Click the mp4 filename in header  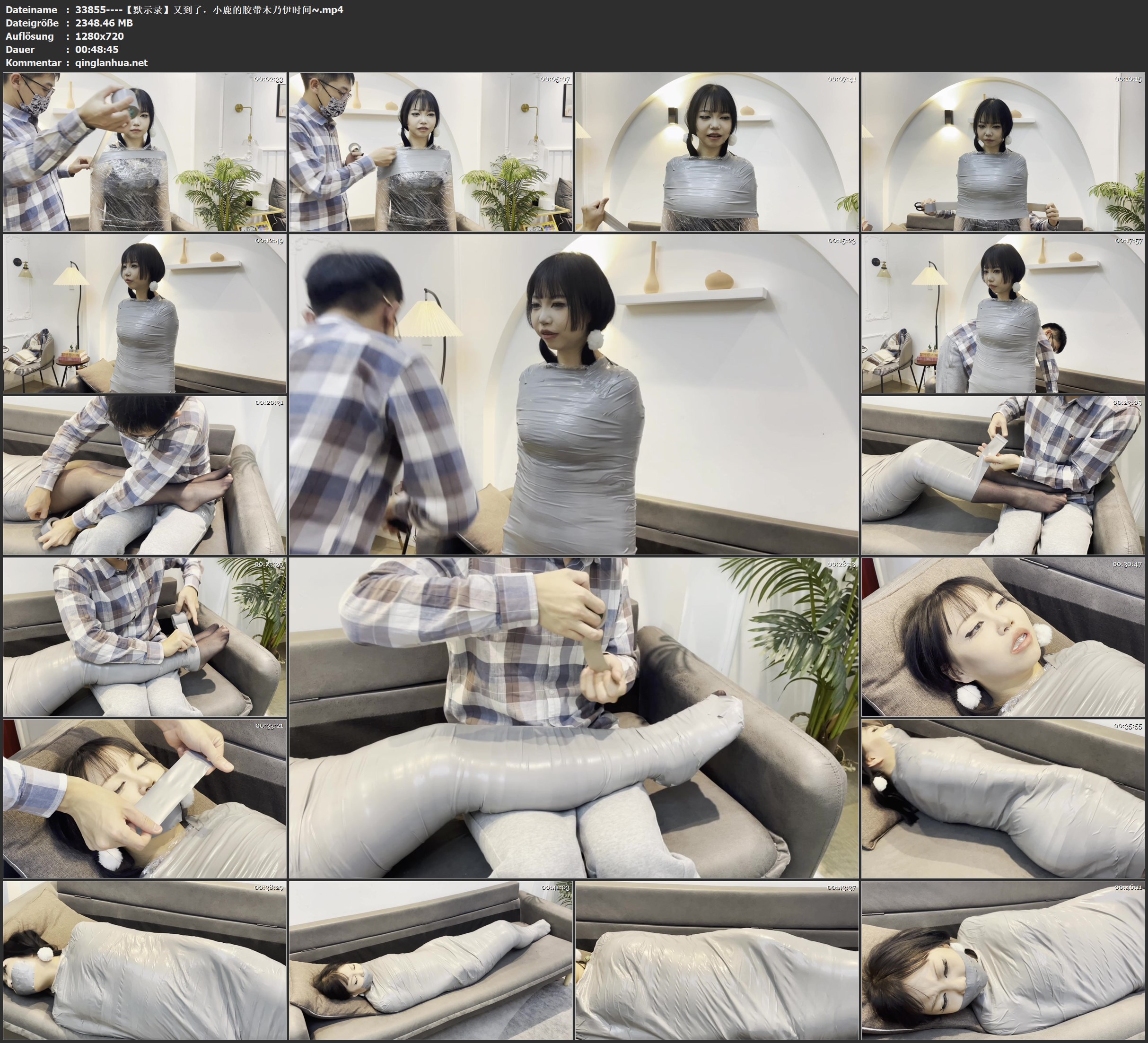pos(209,9)
